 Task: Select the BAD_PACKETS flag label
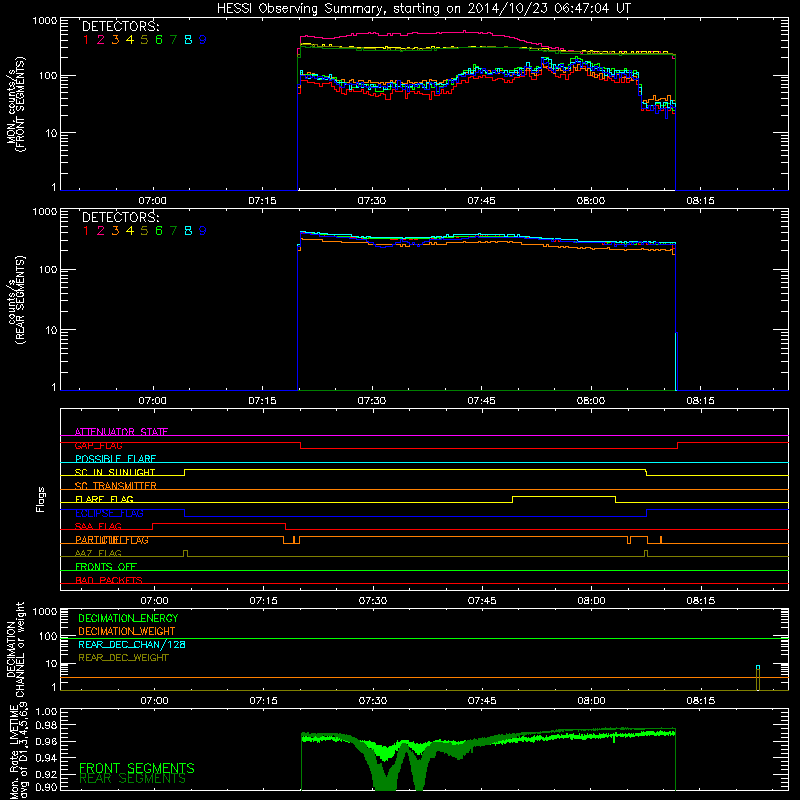coord(109,580)
